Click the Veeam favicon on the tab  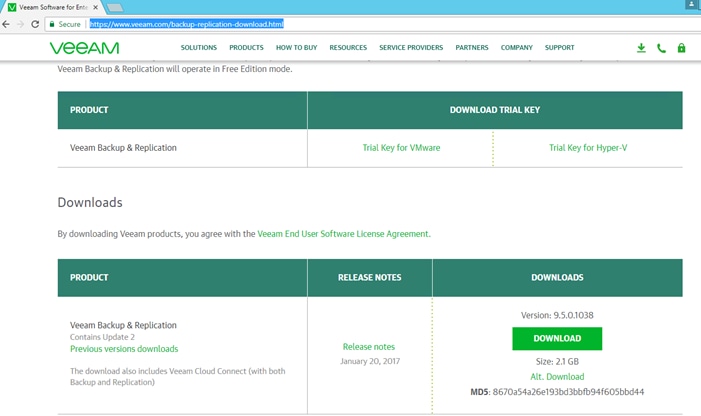click(12, 7)
